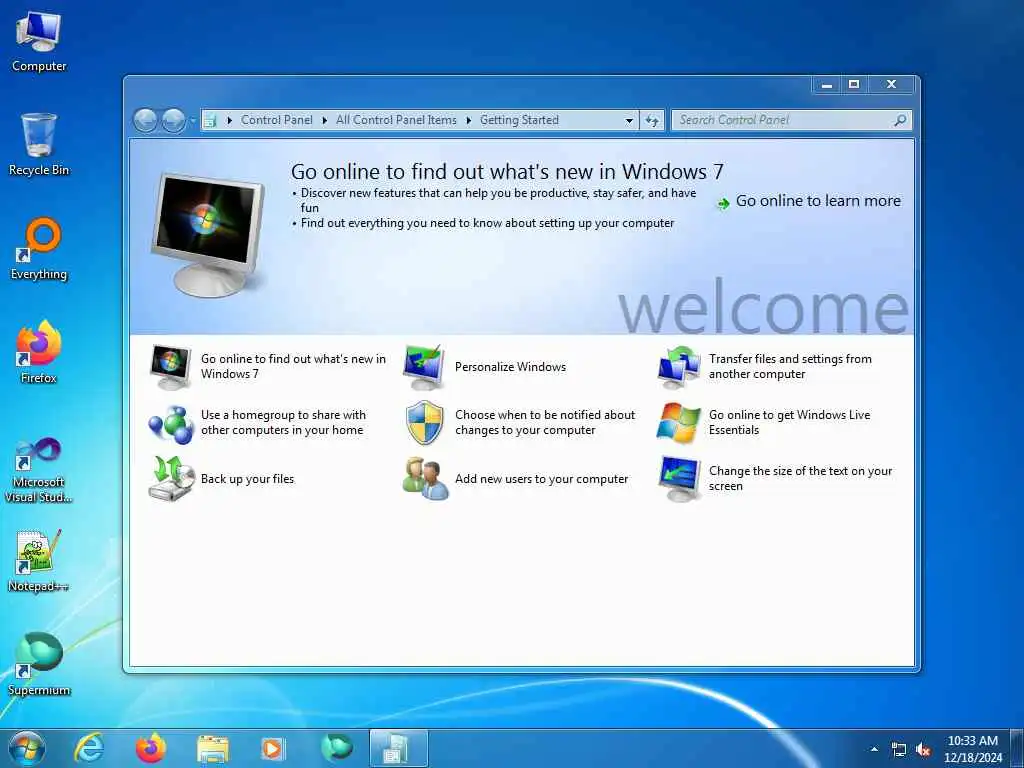Select the Recycle Bin desktop icon
This screenshot has width=1024, height=768.
(39, 144)
